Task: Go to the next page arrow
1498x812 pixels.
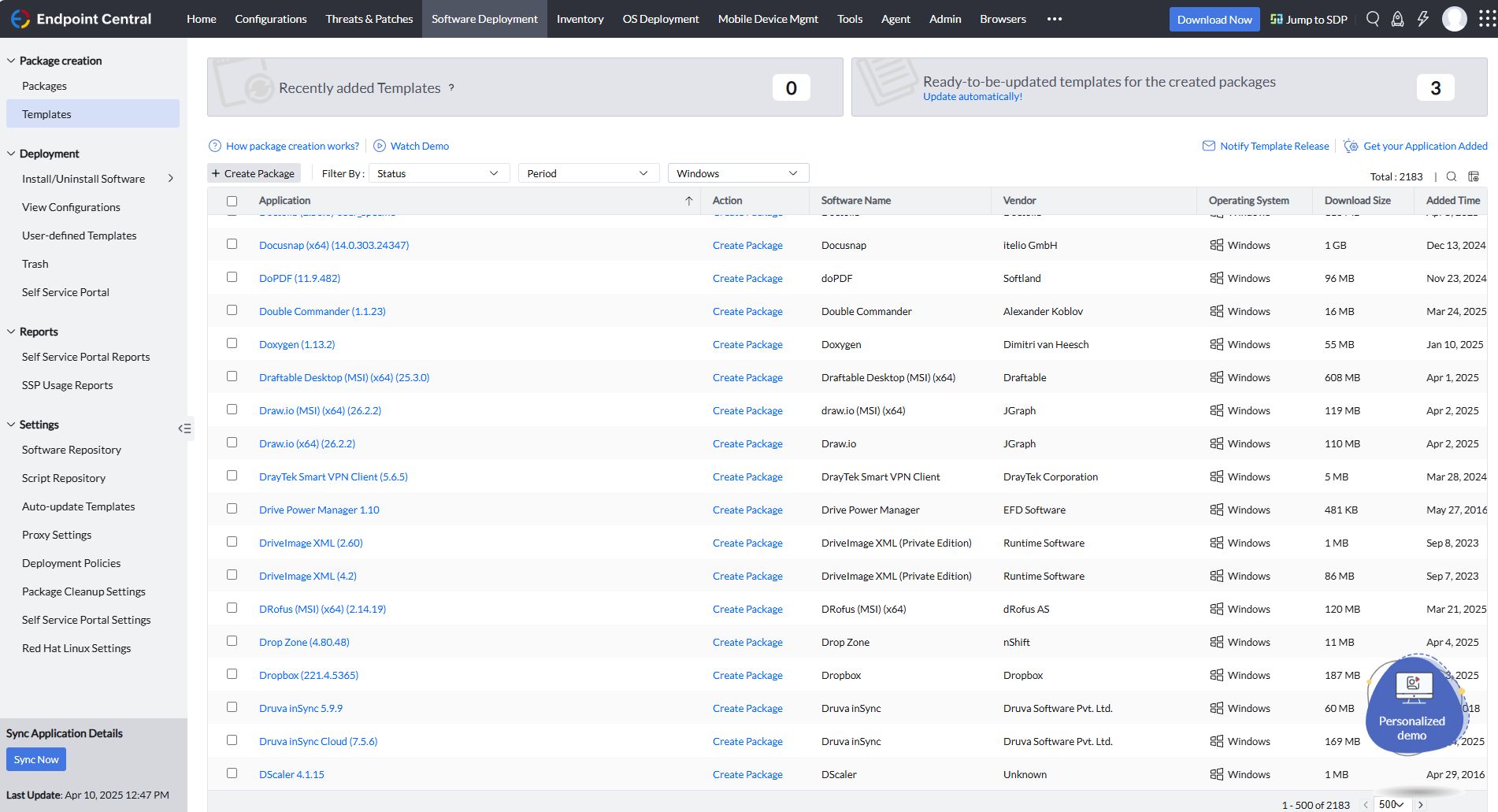Action: click(1421, 805)
